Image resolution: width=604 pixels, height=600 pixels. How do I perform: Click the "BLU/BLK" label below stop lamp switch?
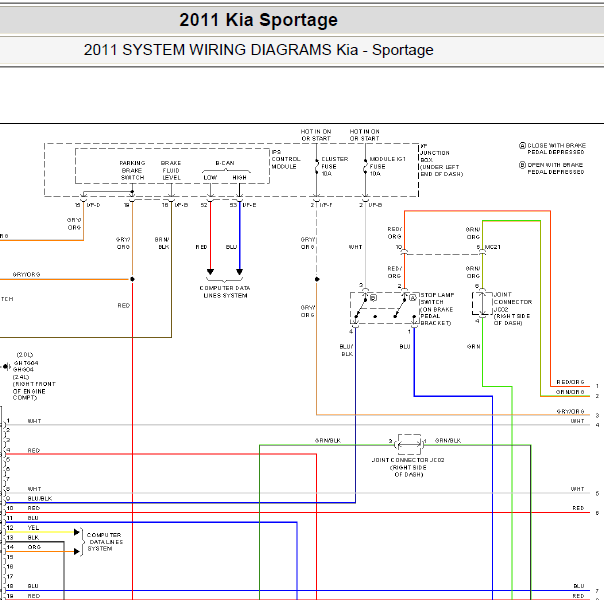pyautogui.click(x=346, y=350)
